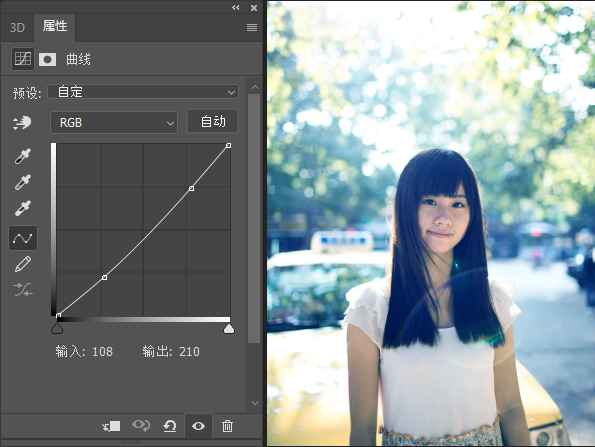Open the RGB channel dropdown

[x=114, y=123]
